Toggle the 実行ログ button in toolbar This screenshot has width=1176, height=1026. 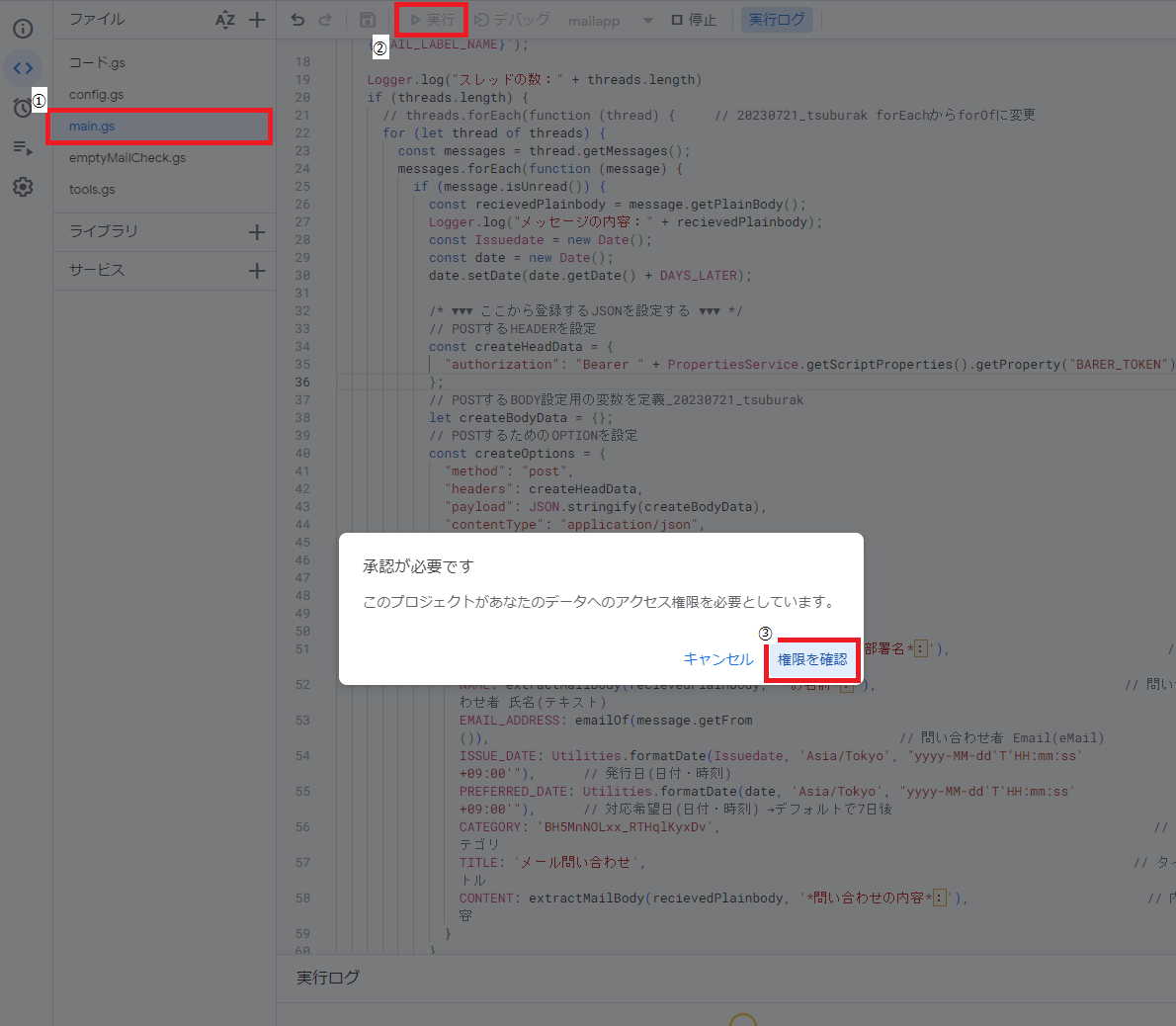tap(776, 20)
